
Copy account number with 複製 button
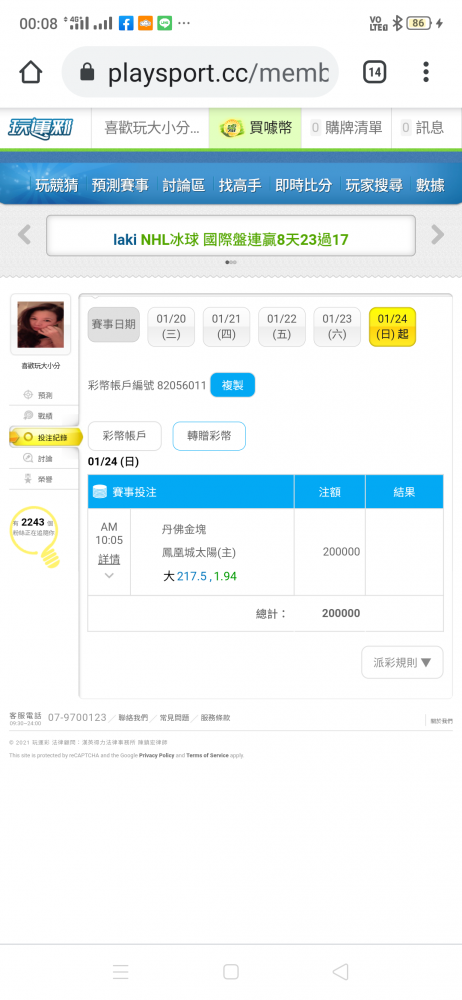point(232,385)
